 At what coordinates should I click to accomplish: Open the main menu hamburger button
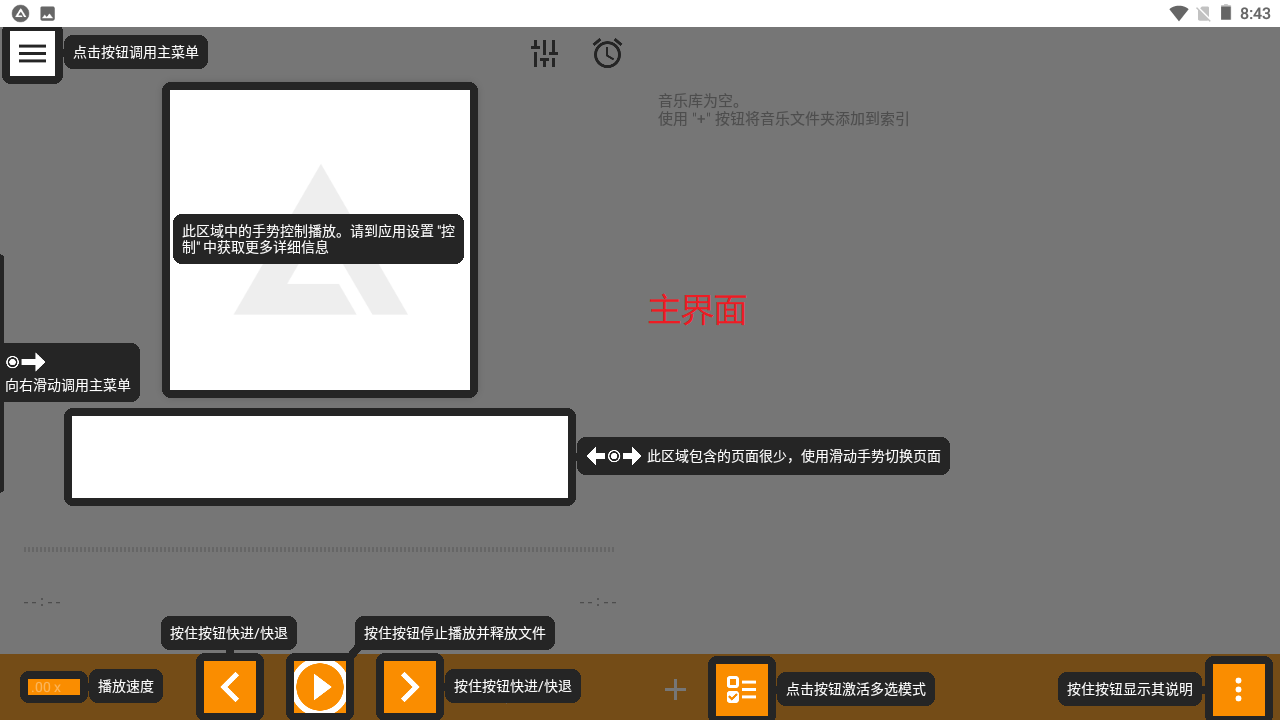[32, 54]
